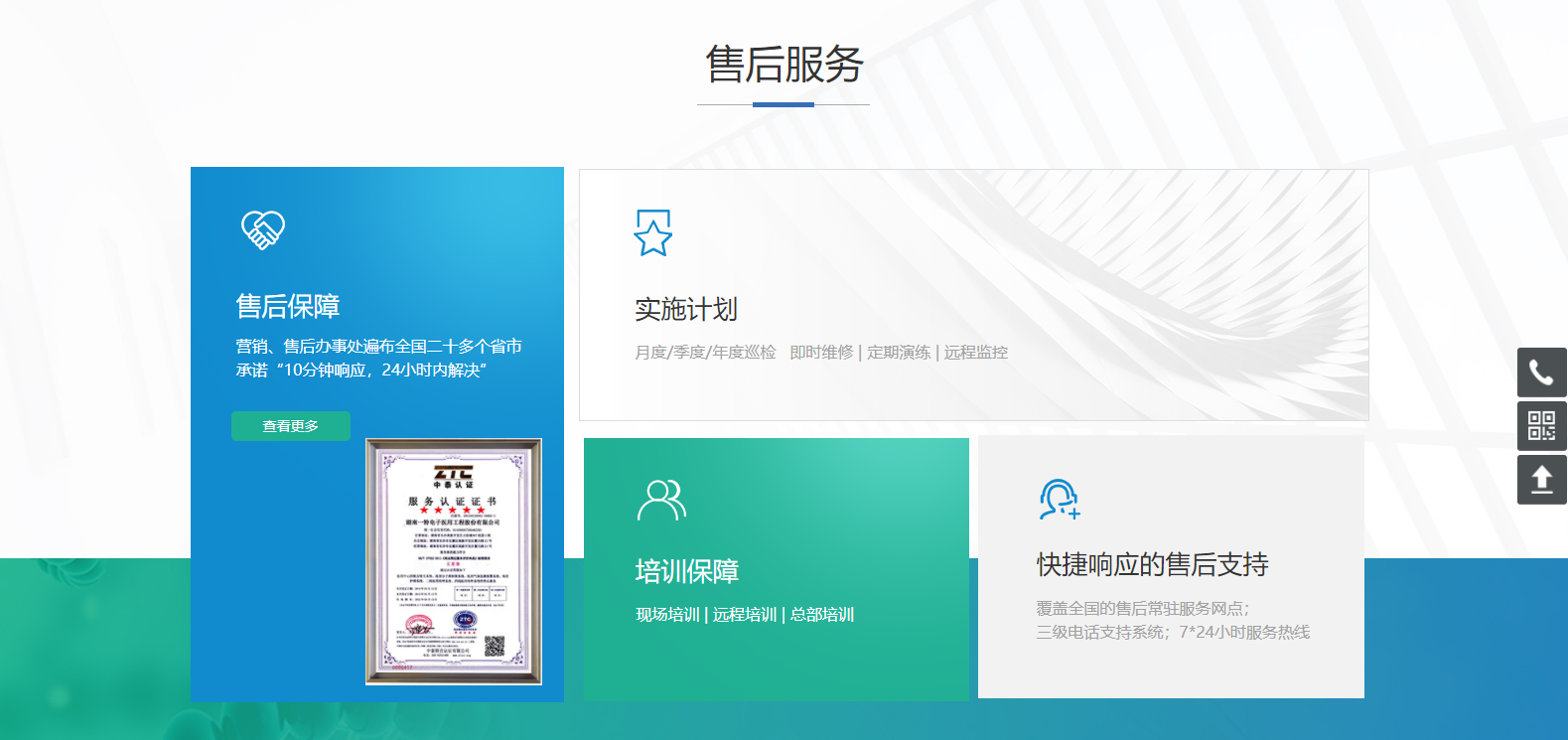The height and width of the screenshot is (740, 1568).
Task: Choose 总部培训 in the training card
Action: 822,615
